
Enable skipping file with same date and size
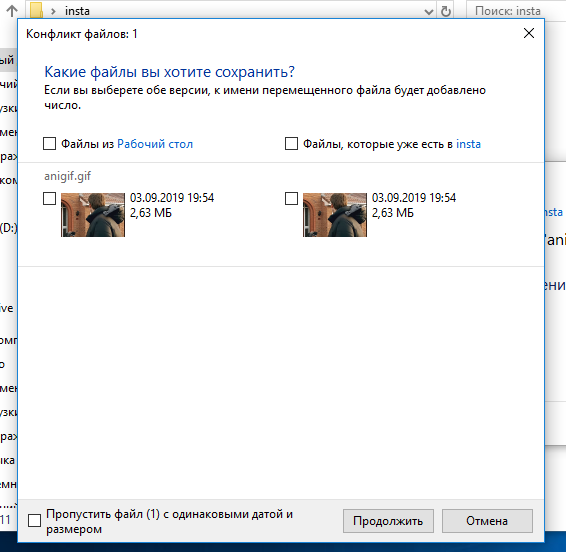[x=35, y=520]
